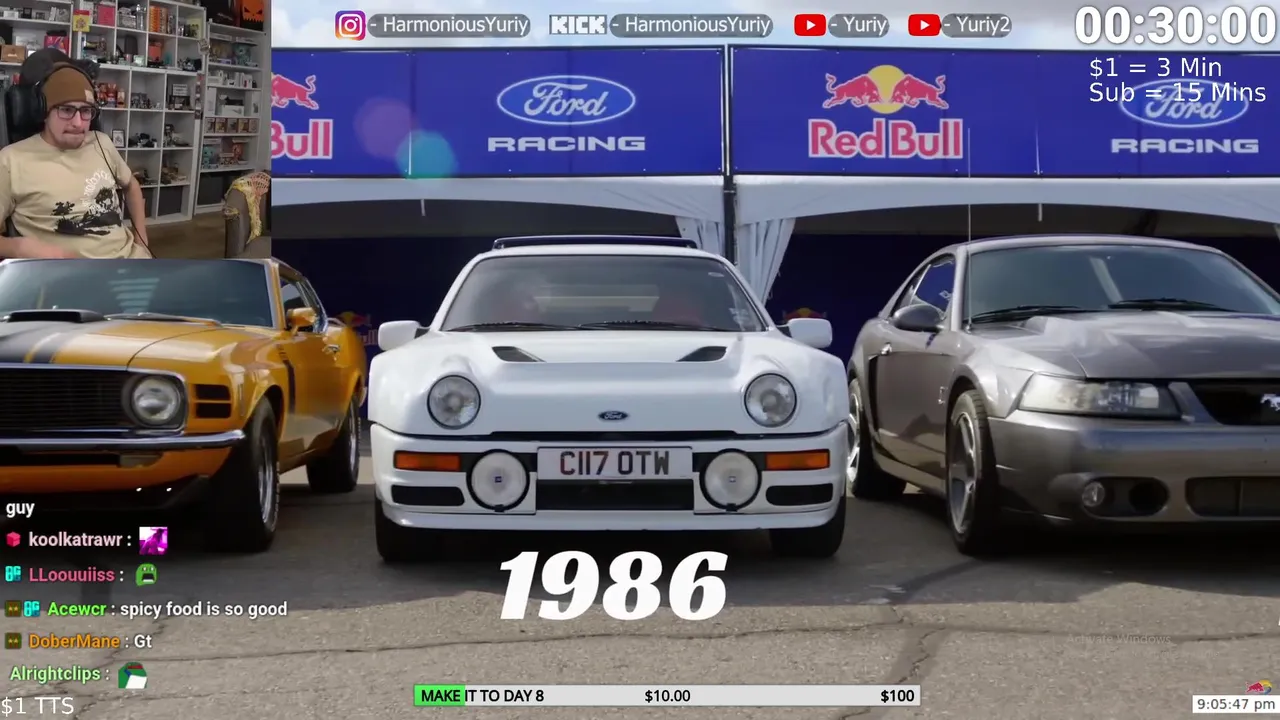Click koolkatrawr's red chat badge
Image resolution: width=1280 pixels, height=720 pixels.
[x=13, y=540]
